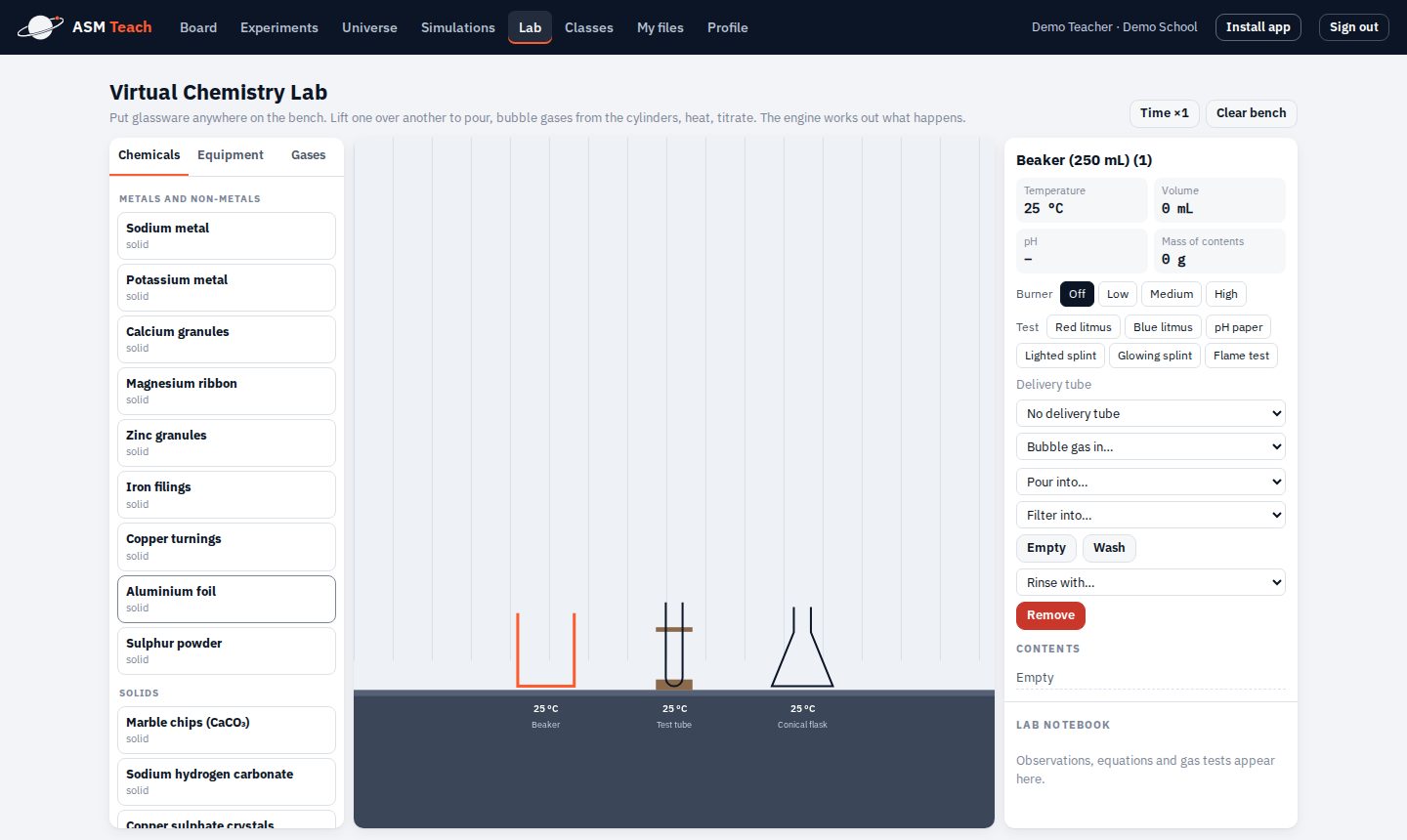1407x840 pixels.
Task: Open the Simulations menu item
Action: (458, 27)
